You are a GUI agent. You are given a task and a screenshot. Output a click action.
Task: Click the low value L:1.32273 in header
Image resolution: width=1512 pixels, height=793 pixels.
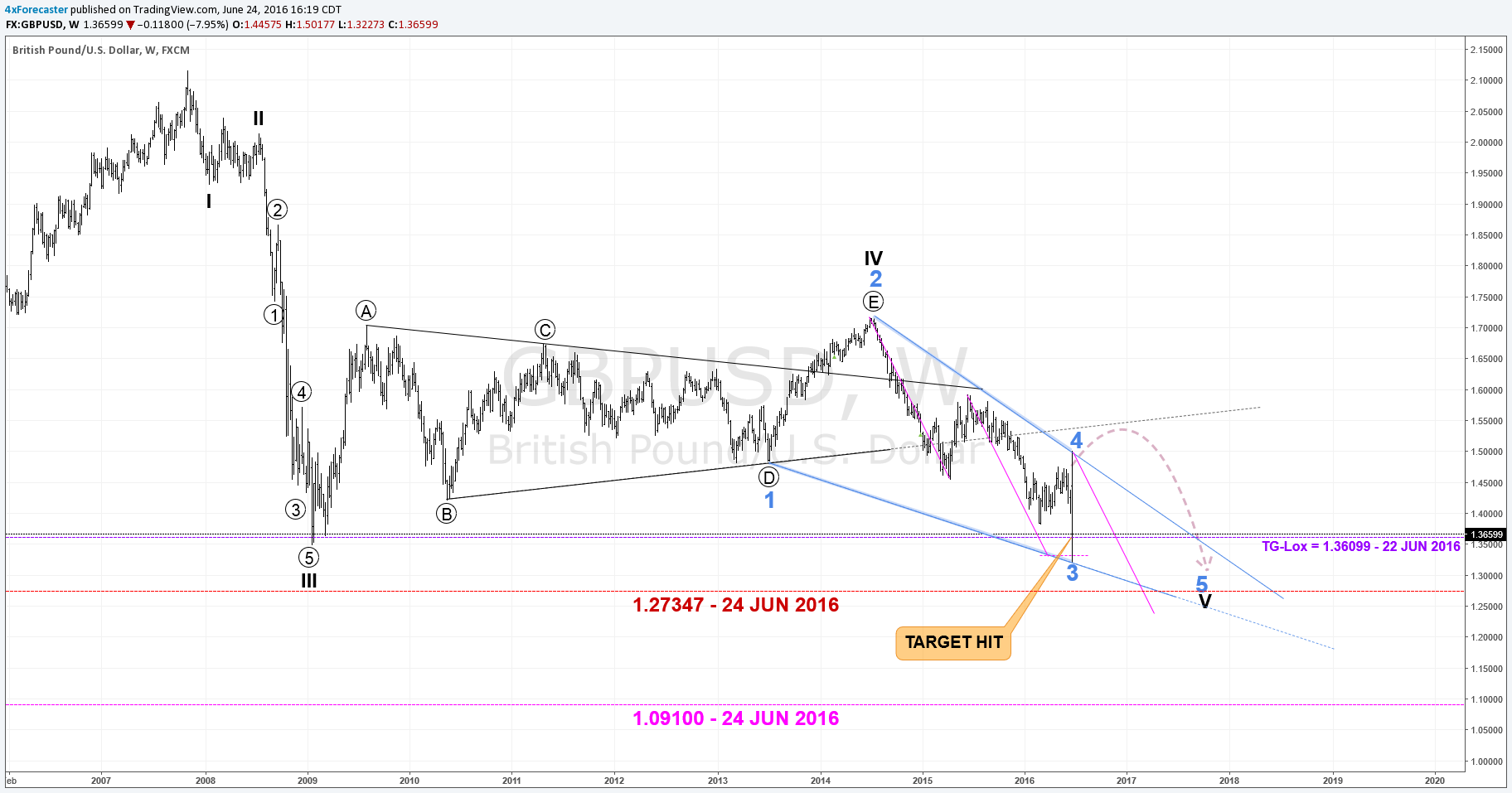tap(361, 25)
